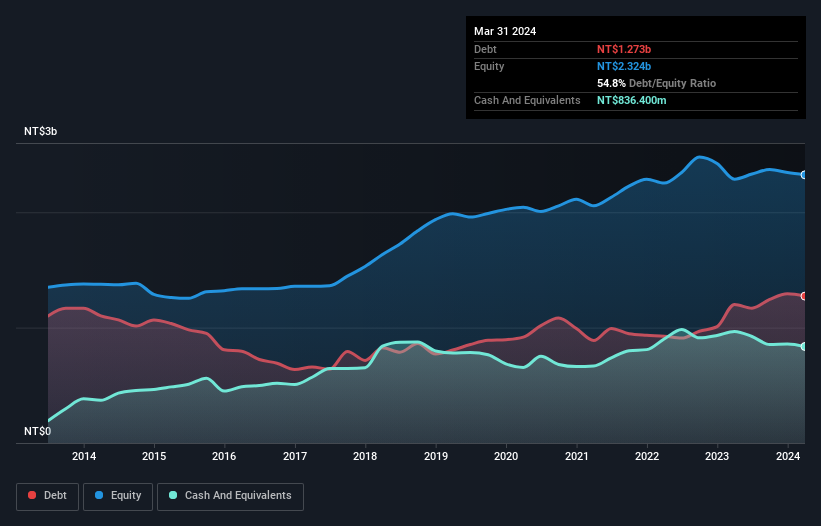Click the 2014 x-axis label

click(84, 456)
